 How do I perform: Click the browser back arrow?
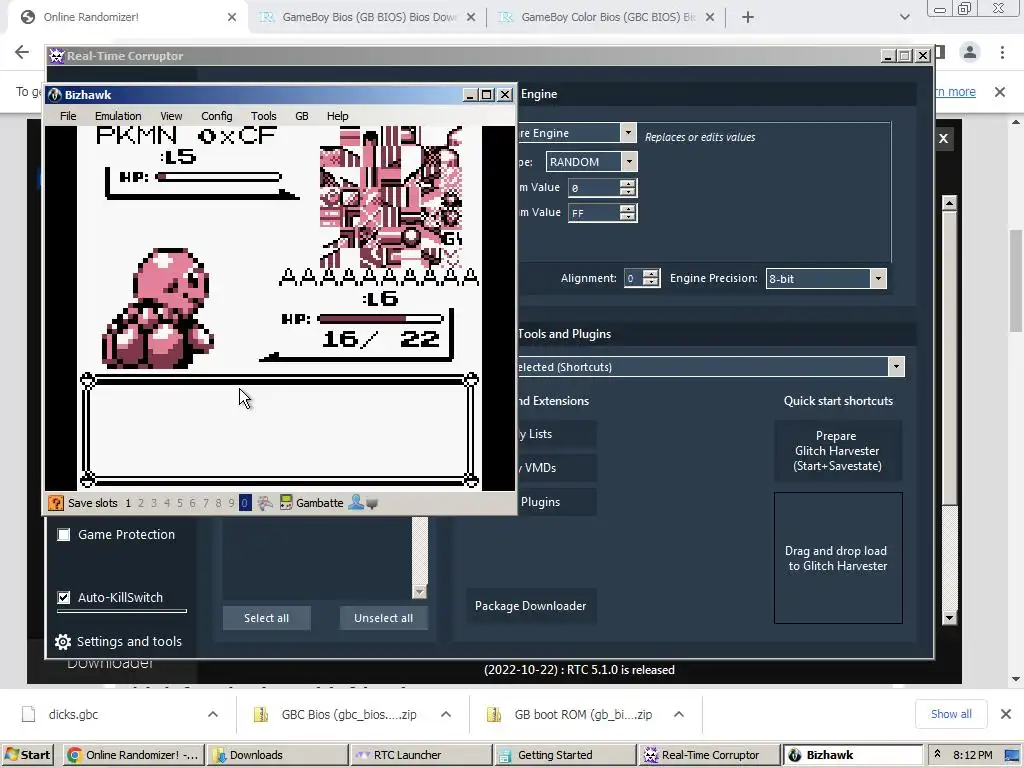click(22, 52)
